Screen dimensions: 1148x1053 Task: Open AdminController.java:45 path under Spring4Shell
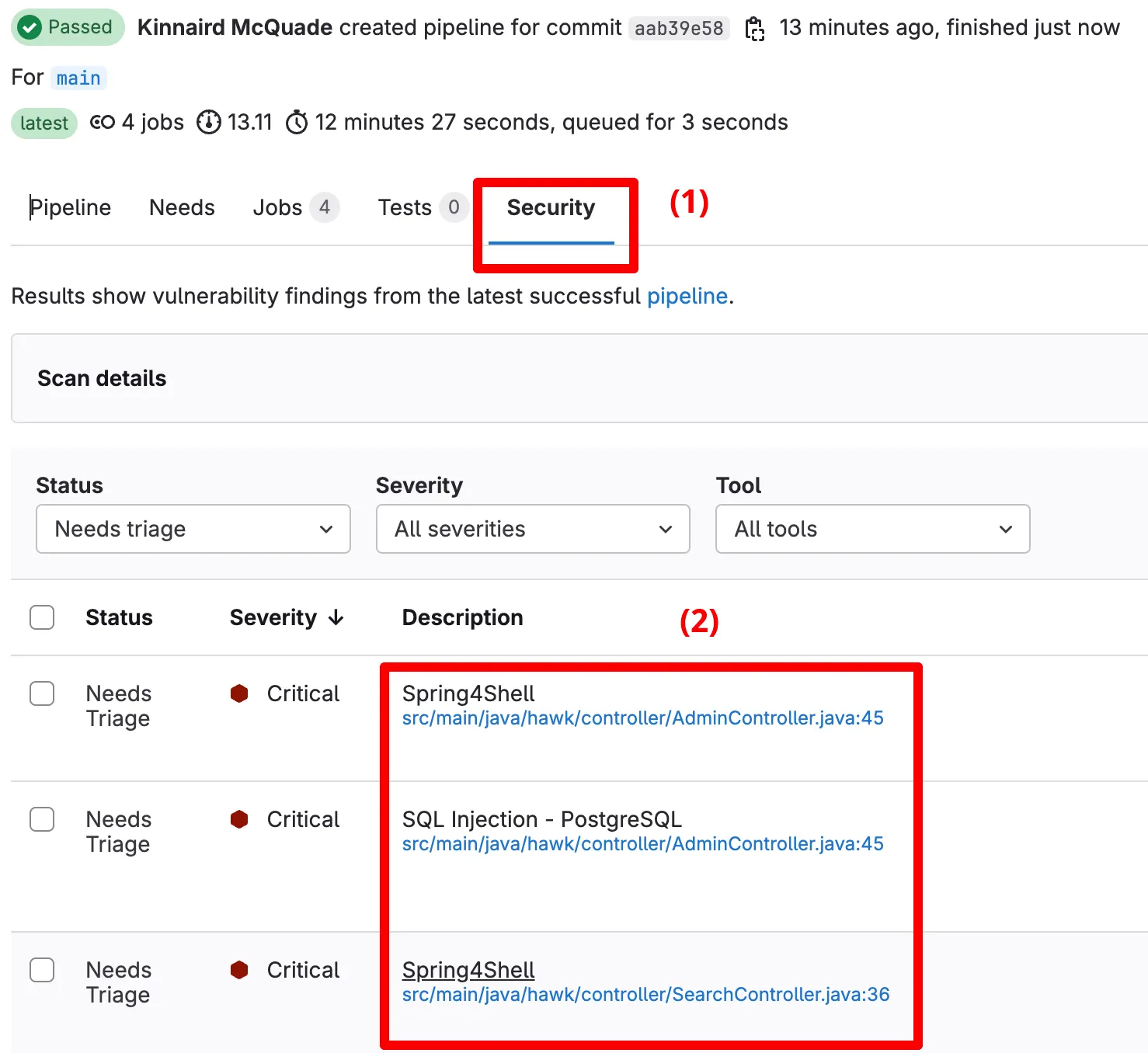643,718
